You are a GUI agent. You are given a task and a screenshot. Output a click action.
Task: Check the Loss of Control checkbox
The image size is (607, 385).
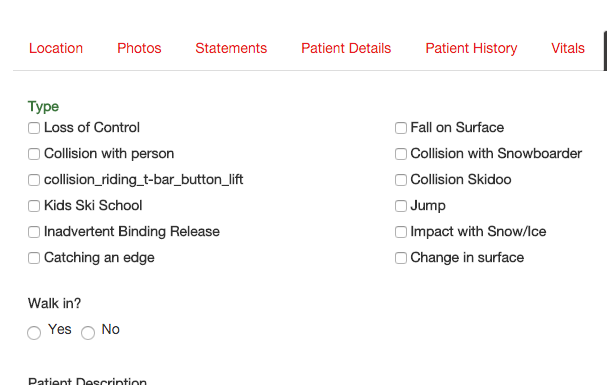34,128
